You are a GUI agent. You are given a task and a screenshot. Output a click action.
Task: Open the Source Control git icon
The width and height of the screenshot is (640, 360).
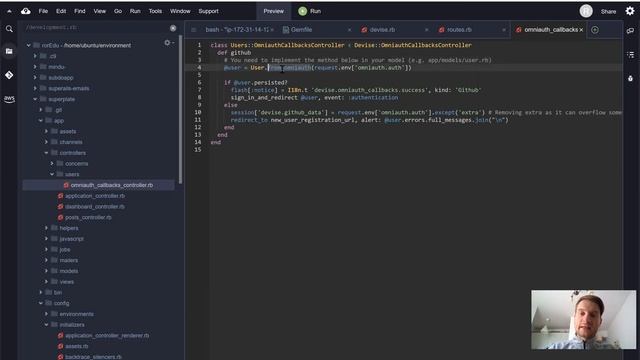click(9, 75)
